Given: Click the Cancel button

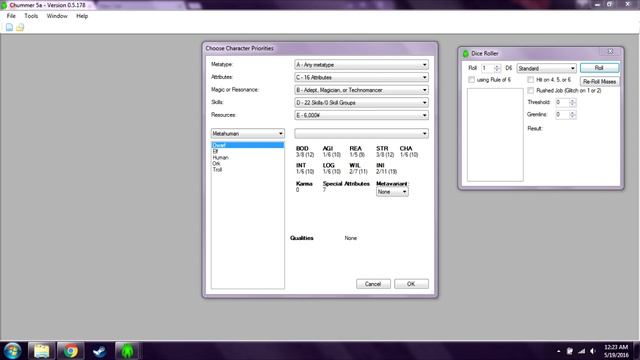Looking at the screenshot, I should (x=373, y=284).
